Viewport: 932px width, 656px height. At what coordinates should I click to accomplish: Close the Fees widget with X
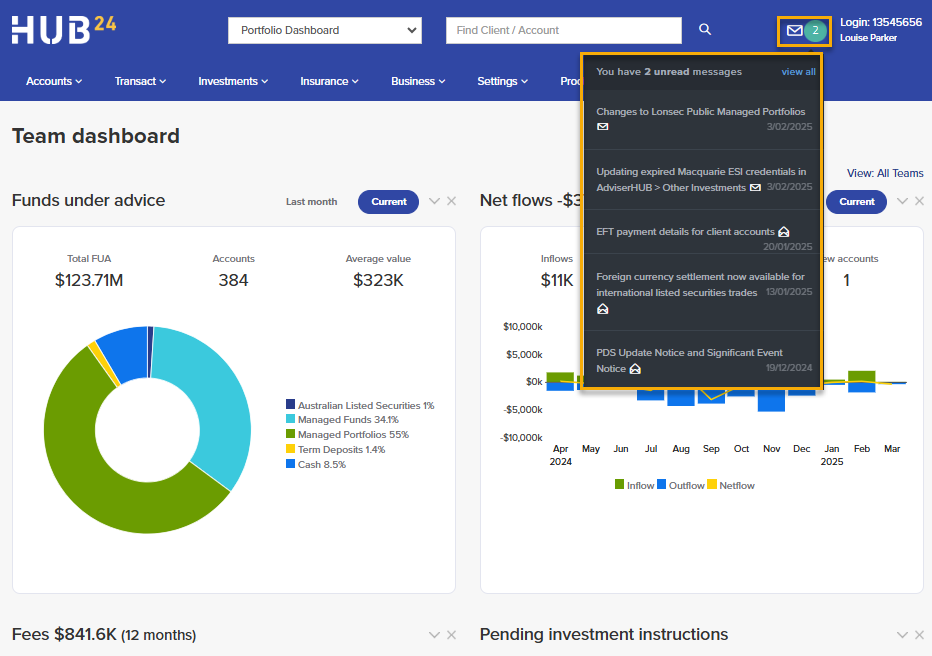click(x=452, y=635)
